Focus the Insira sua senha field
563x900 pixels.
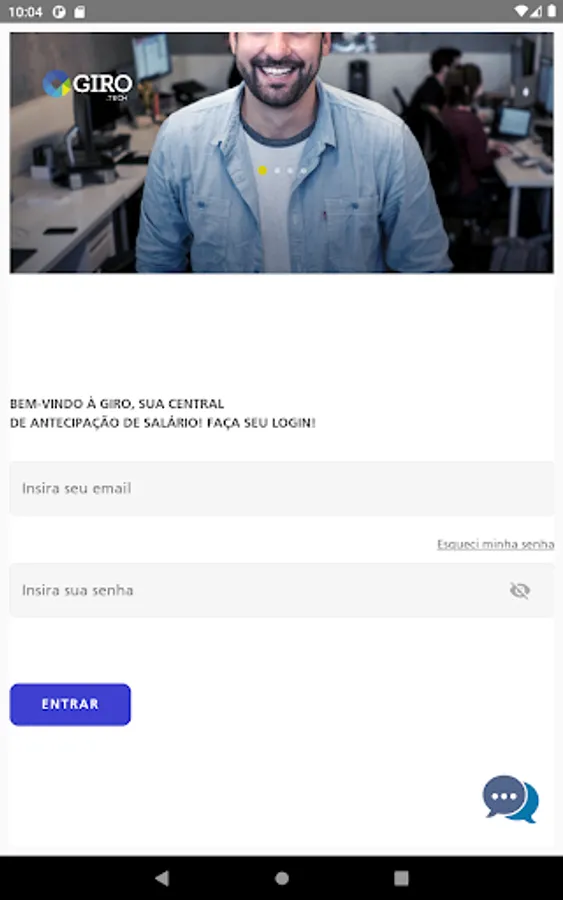point(282,590)
